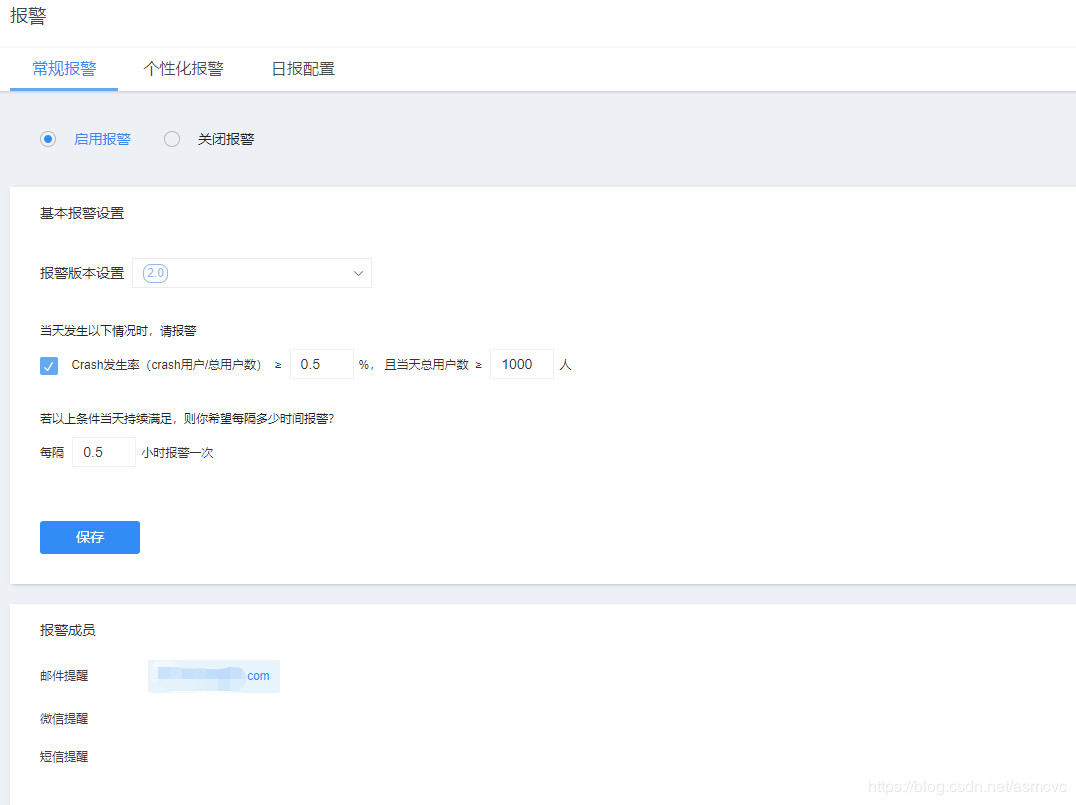Image resolution: width=1076 pixels, height=805 pixels.
Task: Click the alarm interval hours field
Action: [103, 452]
